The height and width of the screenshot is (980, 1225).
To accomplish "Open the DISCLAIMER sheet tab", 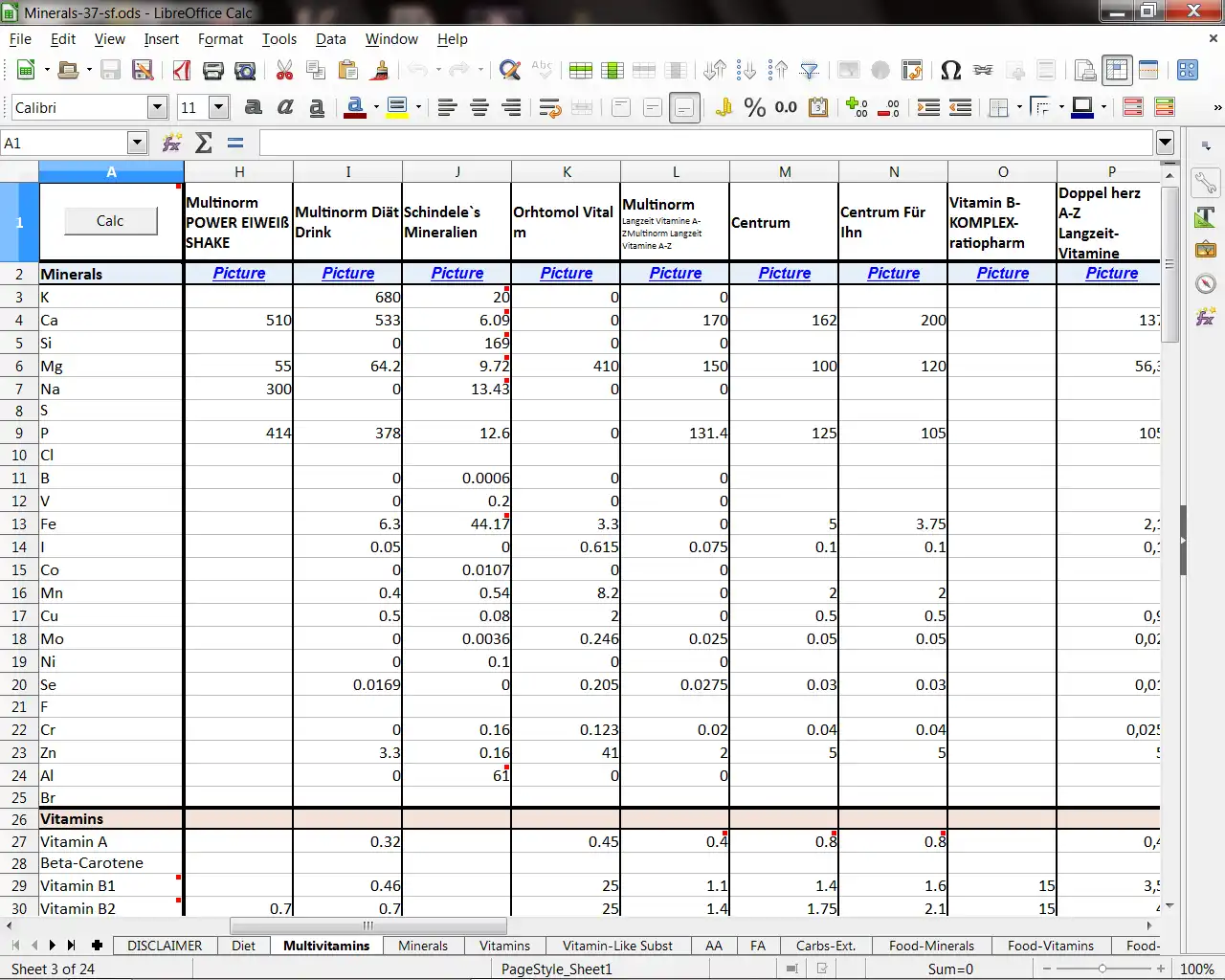I will tap(165, 946).
